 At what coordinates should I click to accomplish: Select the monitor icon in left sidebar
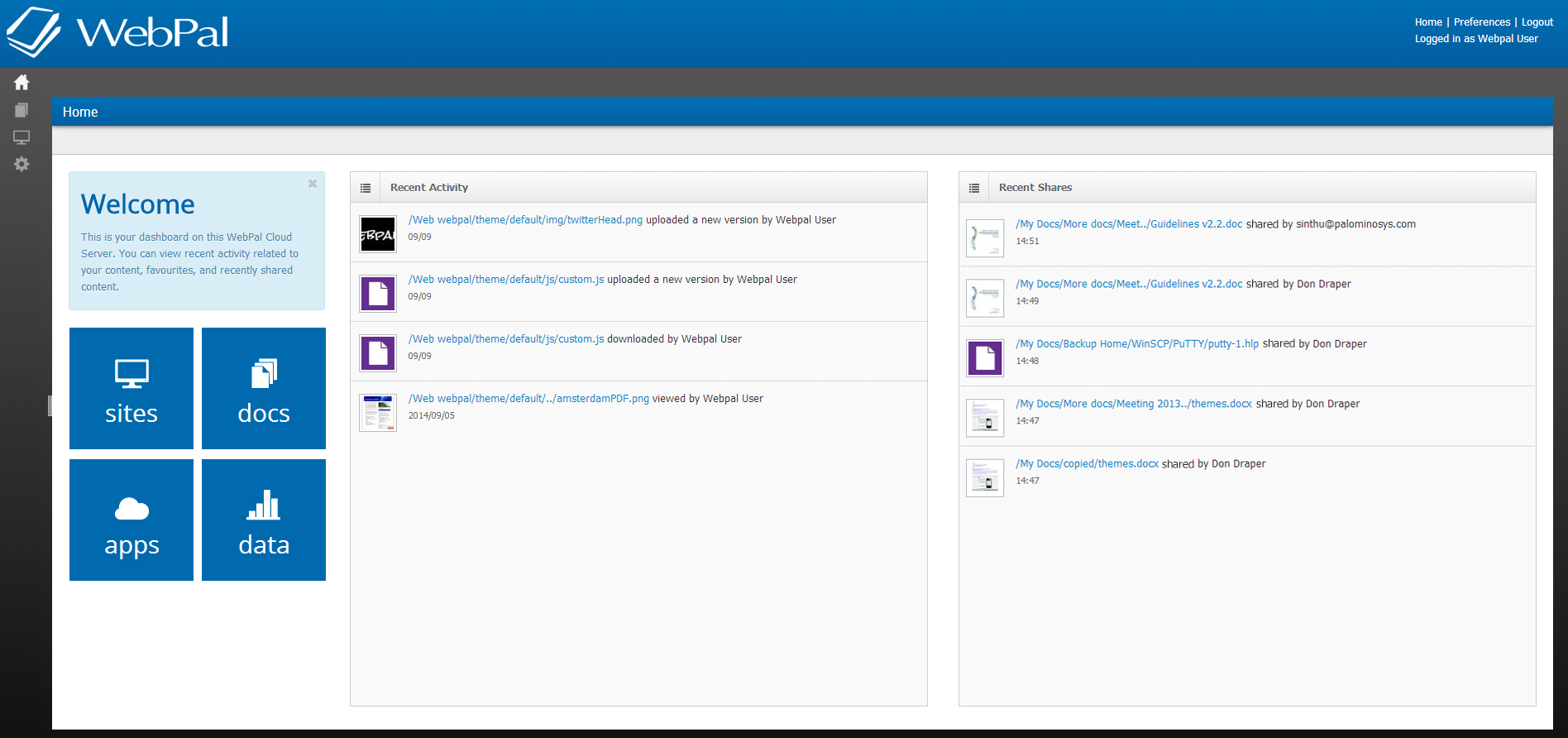(x=22, y=137)
